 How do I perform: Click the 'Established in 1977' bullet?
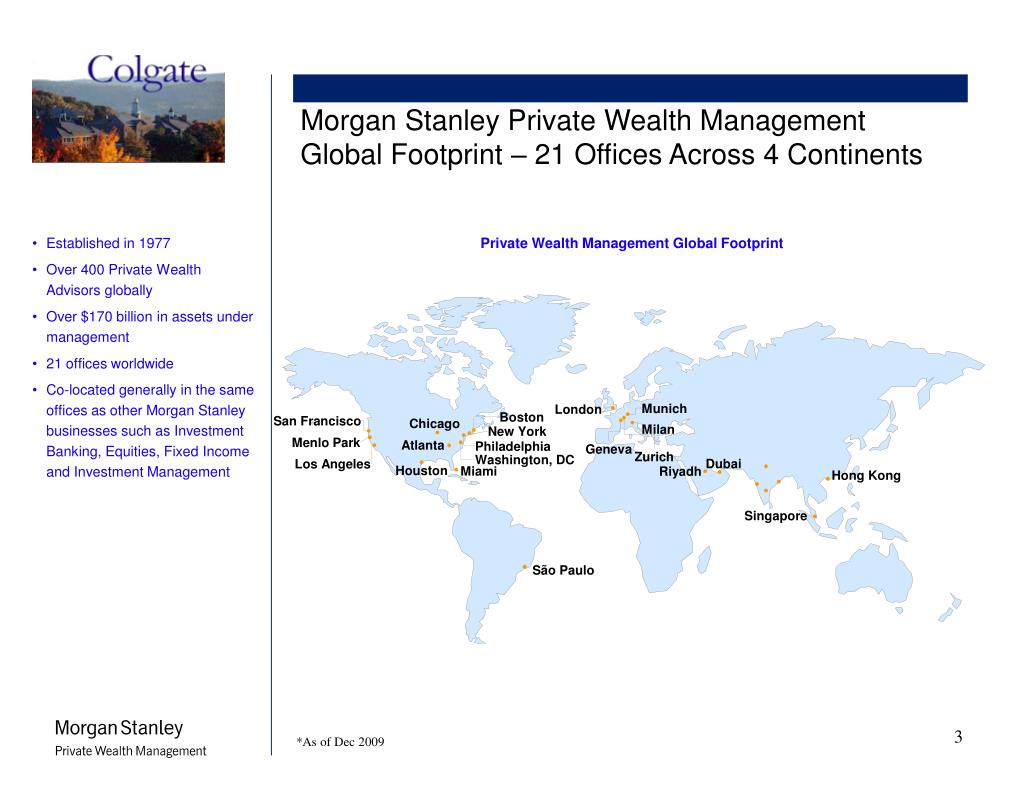[108, 243]
